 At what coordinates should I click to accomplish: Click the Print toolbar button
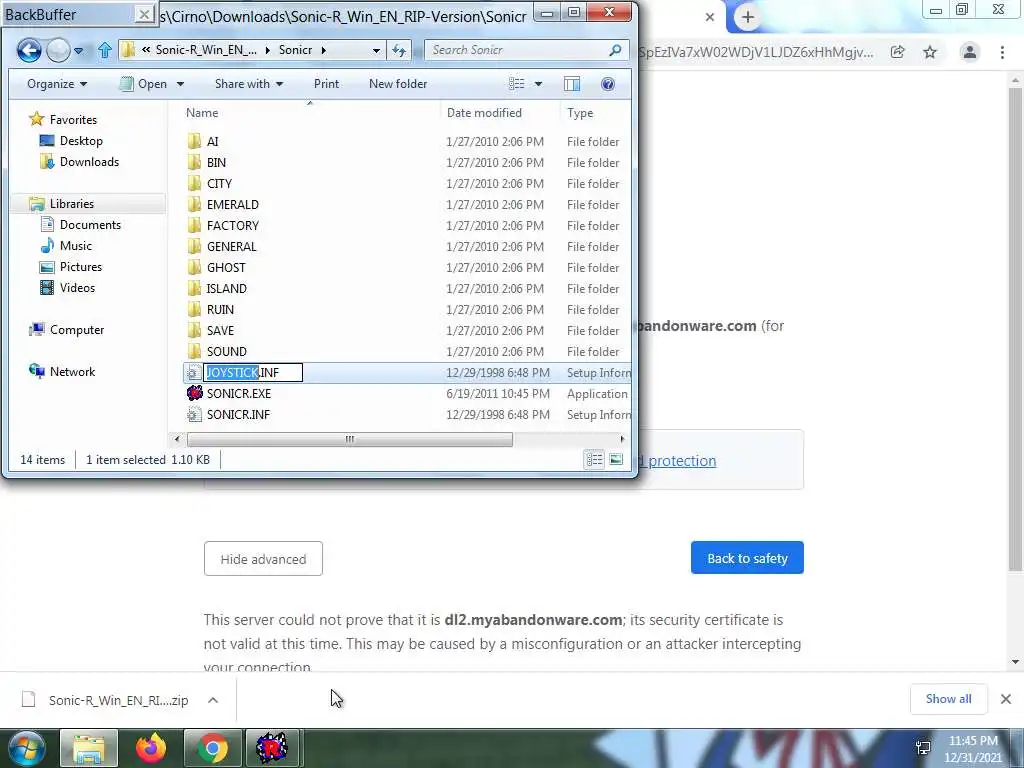click(327, 84)
